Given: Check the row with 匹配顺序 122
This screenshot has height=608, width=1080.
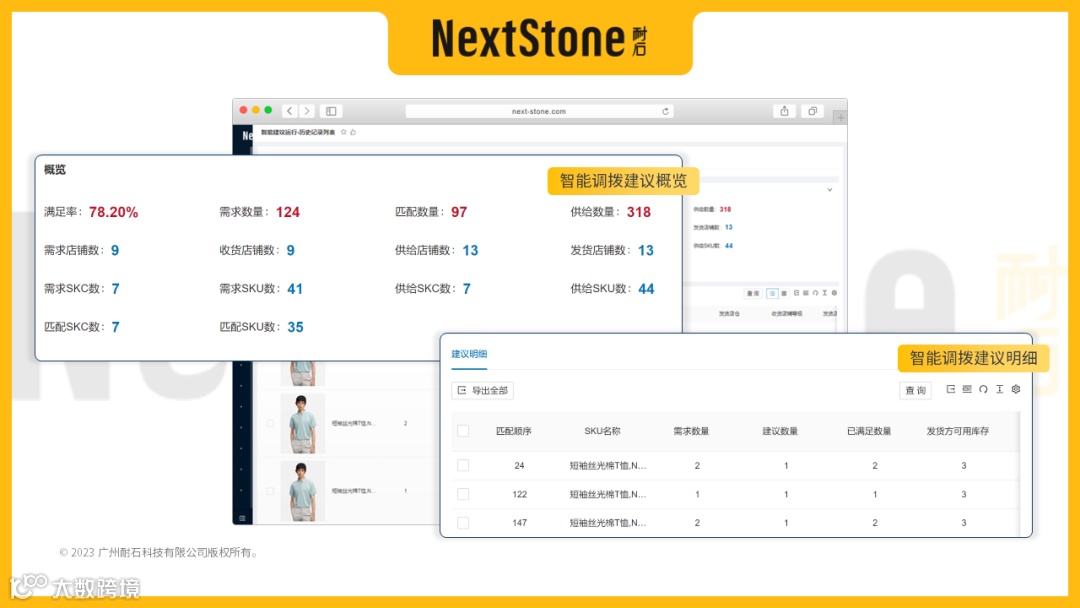Looking at the screenshot, I should click(x=464, y=494).
